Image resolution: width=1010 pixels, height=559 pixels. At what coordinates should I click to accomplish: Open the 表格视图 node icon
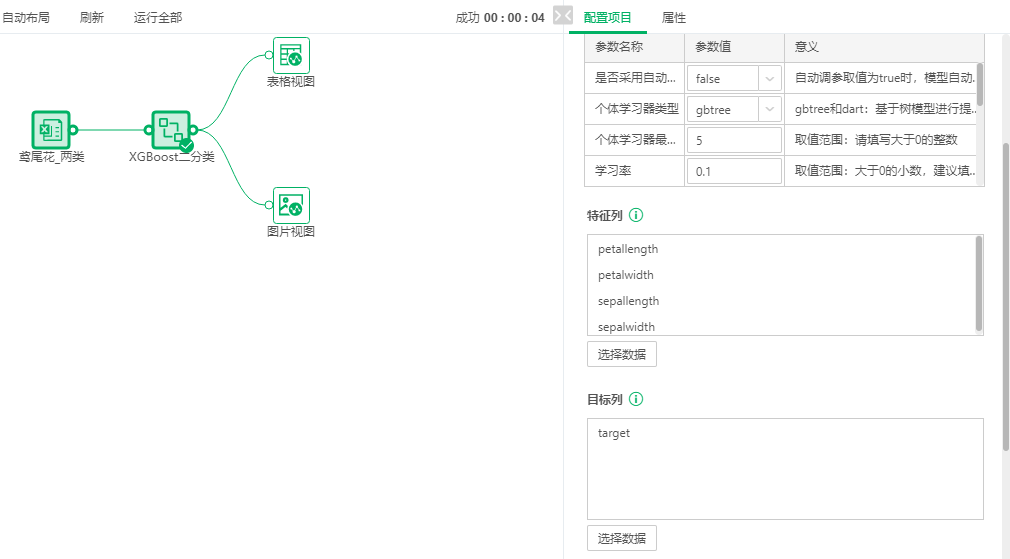(291, 55)
